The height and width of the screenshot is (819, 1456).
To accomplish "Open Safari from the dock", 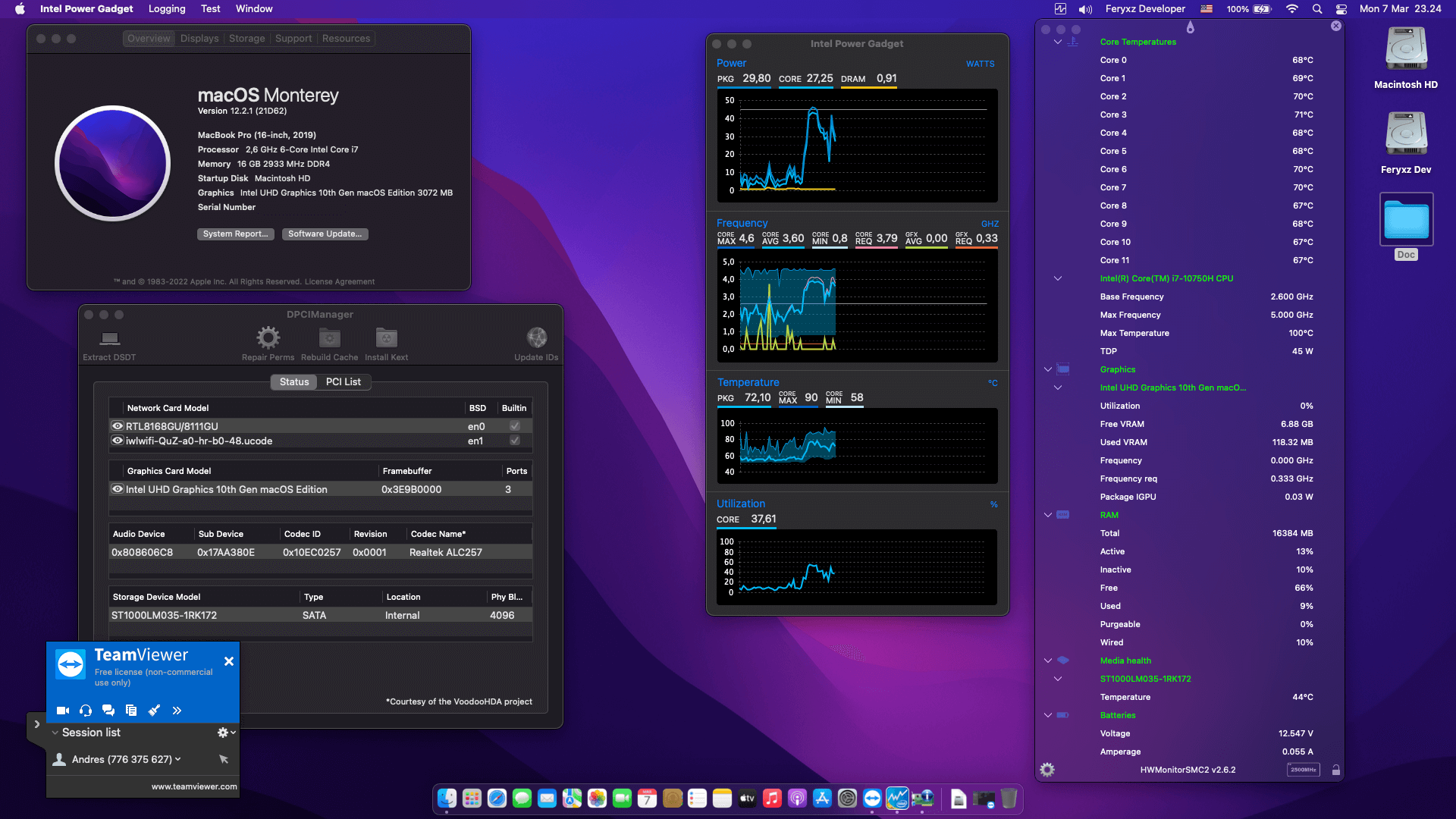I will [x=497, y=798].
